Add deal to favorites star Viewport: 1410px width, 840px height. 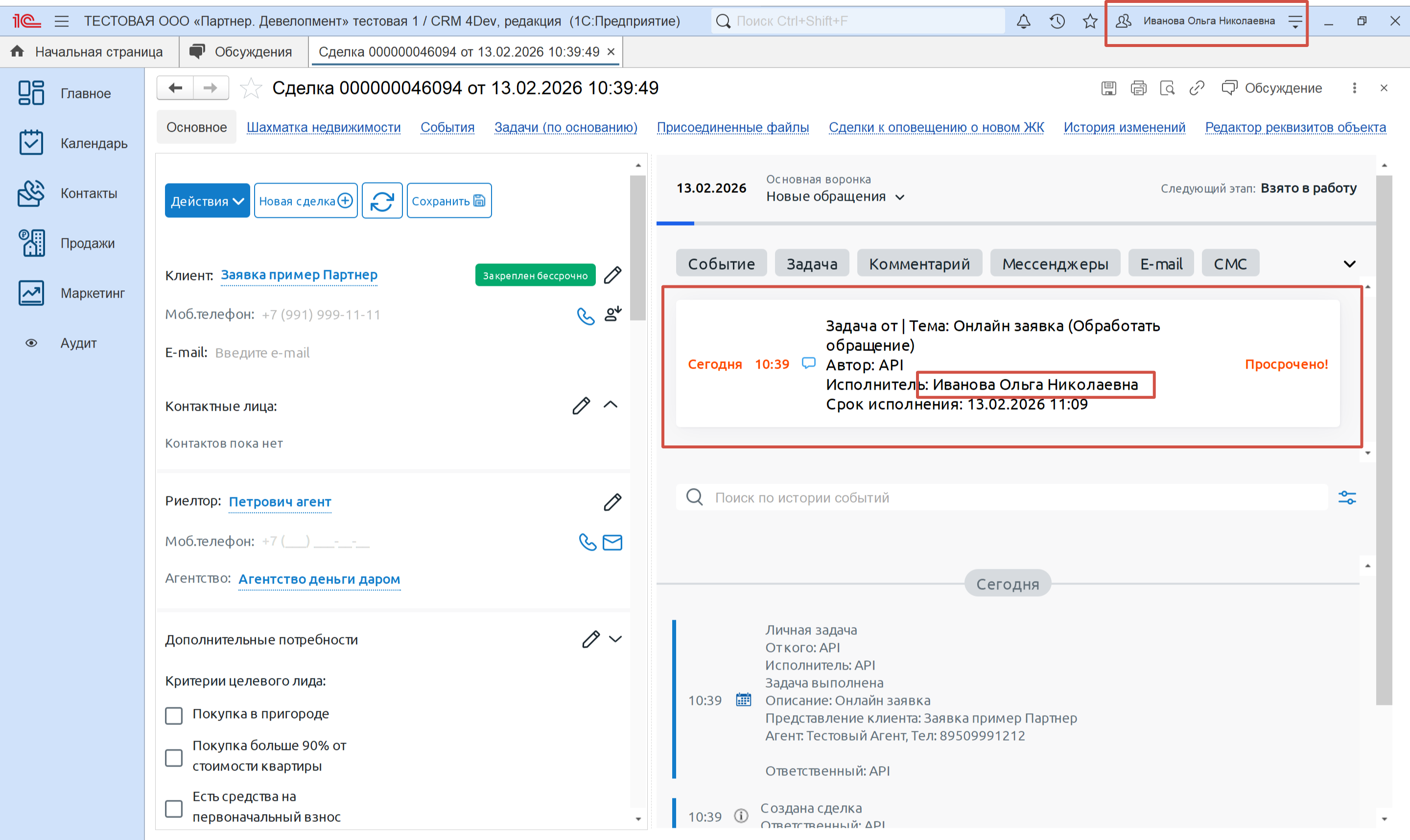[251, 88]
